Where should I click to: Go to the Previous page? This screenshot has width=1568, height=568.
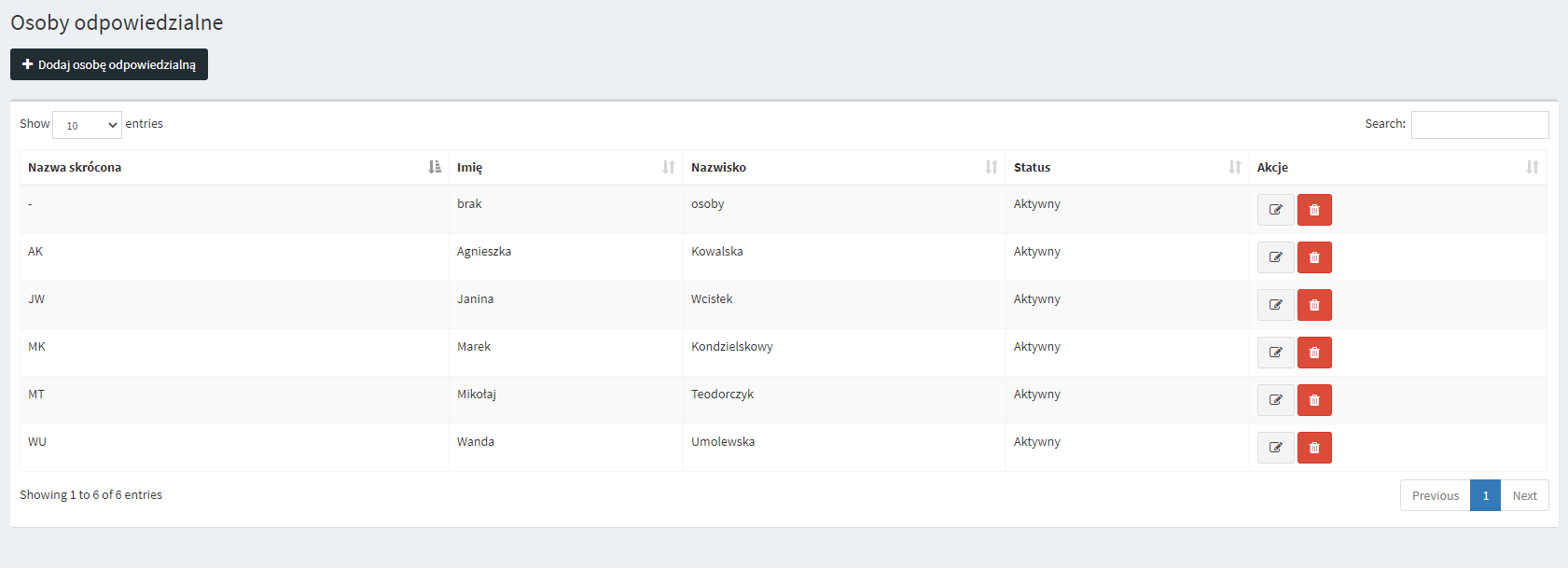click(x=1435, y=495)
